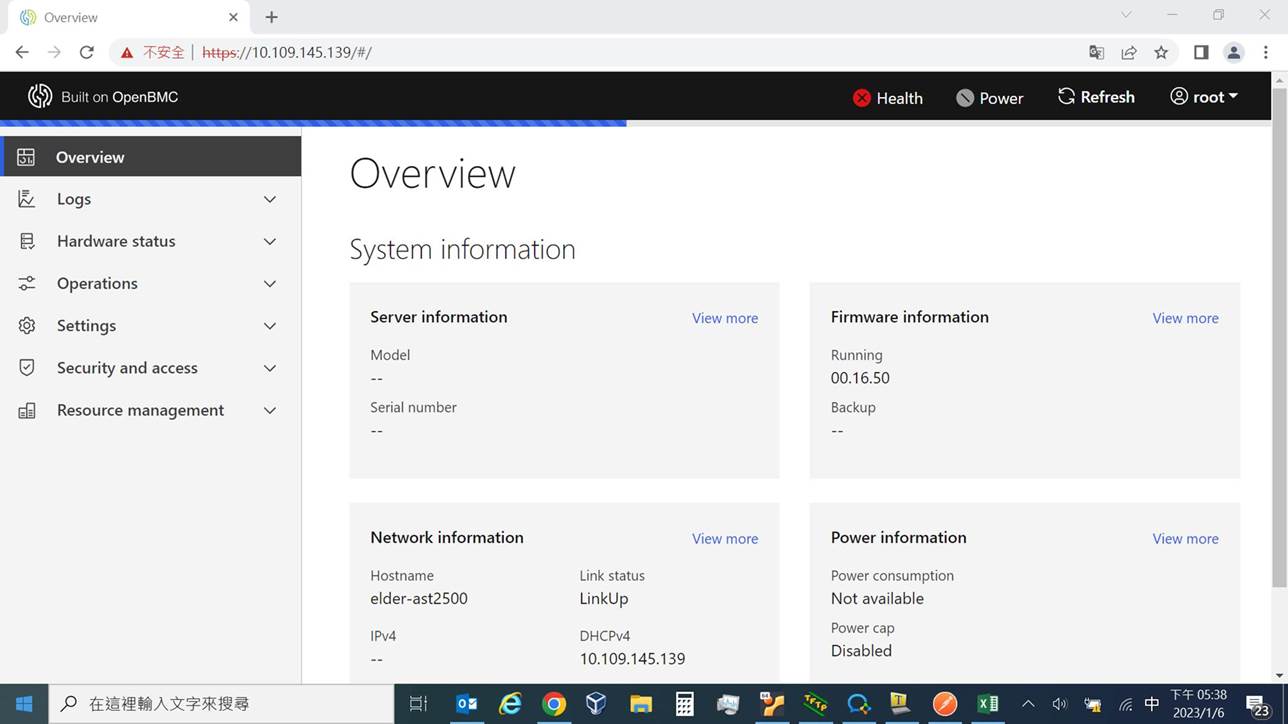Expand the Hardware status menu

(x=116, y=241)
